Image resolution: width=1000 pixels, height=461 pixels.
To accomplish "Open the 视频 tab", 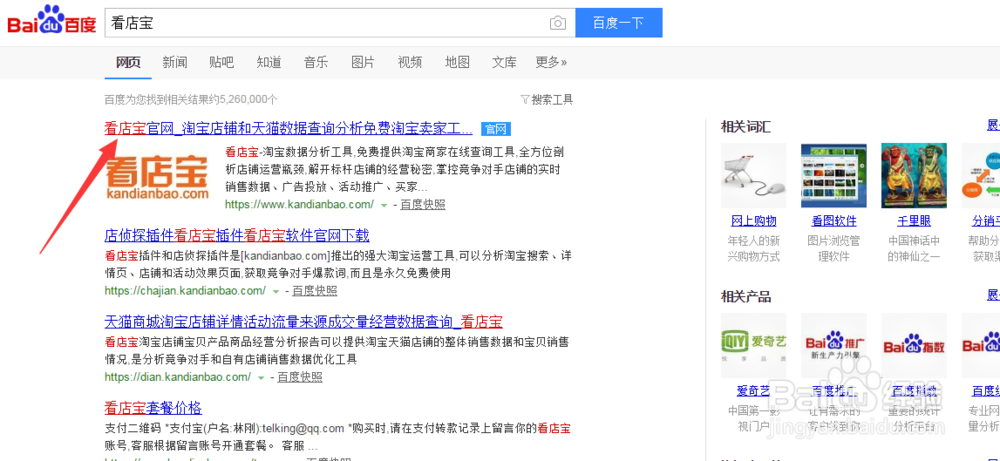I will click(410, 62).
